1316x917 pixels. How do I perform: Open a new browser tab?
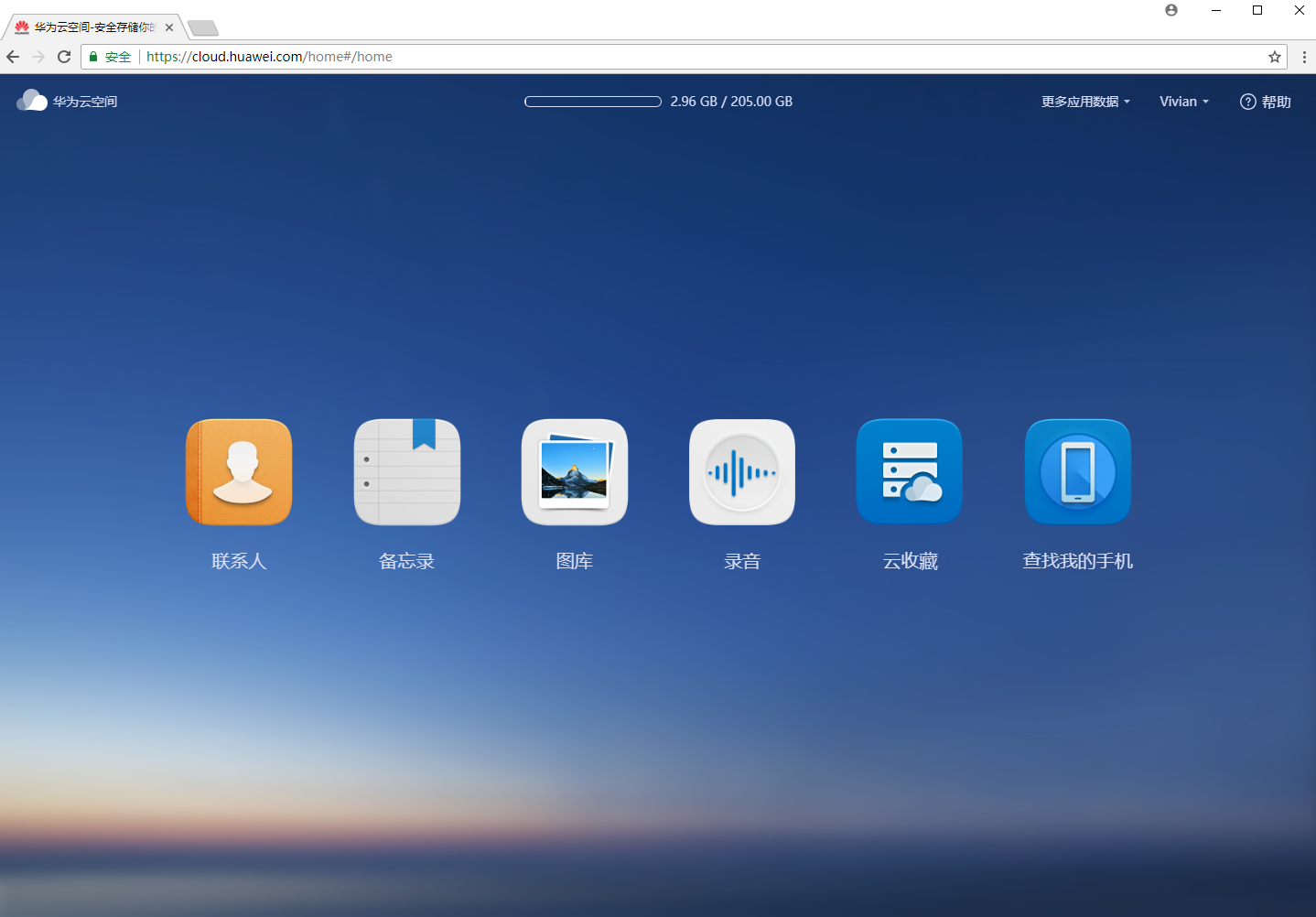203,27
